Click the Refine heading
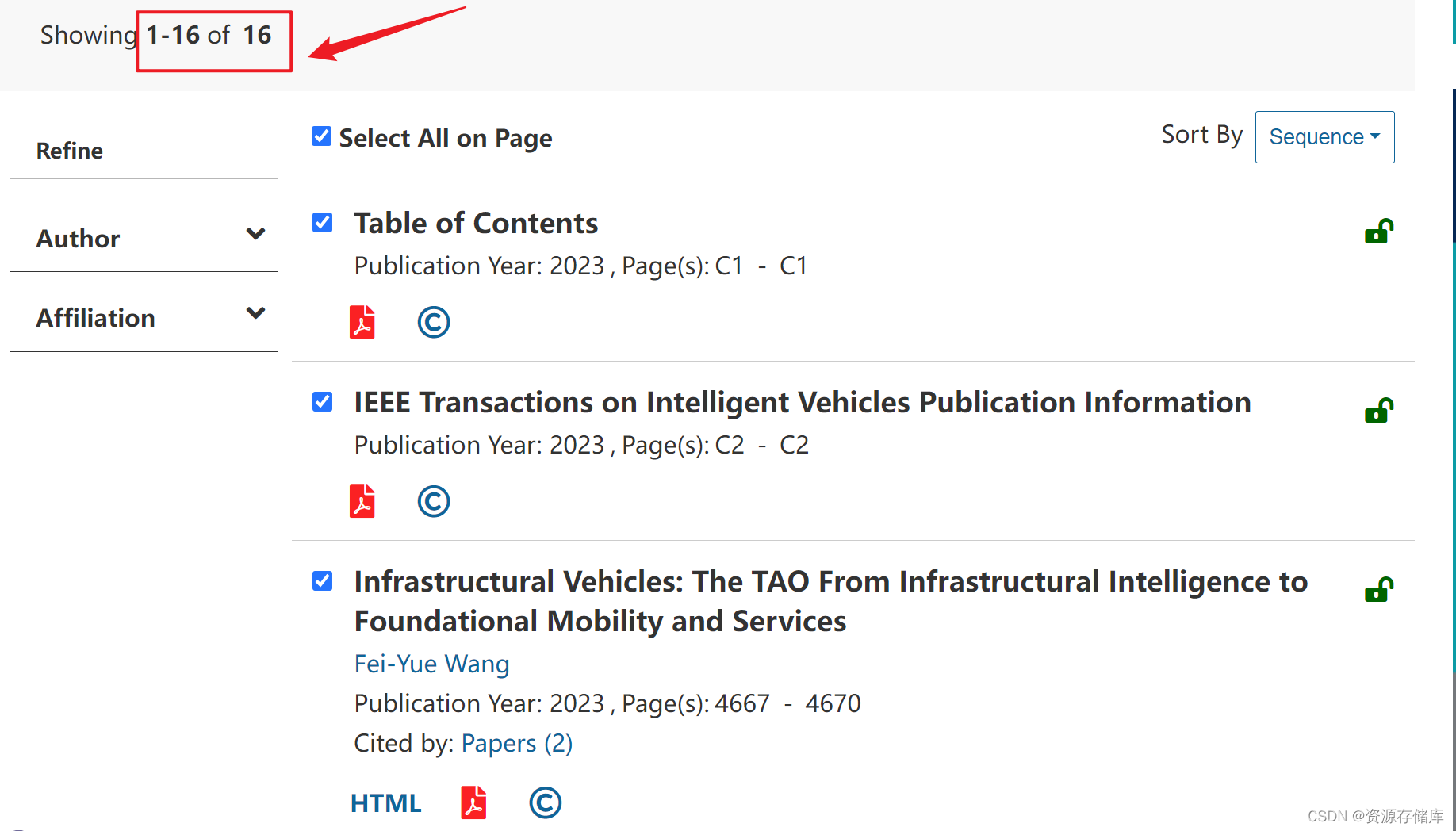This screenshot has height=831, width=1456. coord(70,151)
